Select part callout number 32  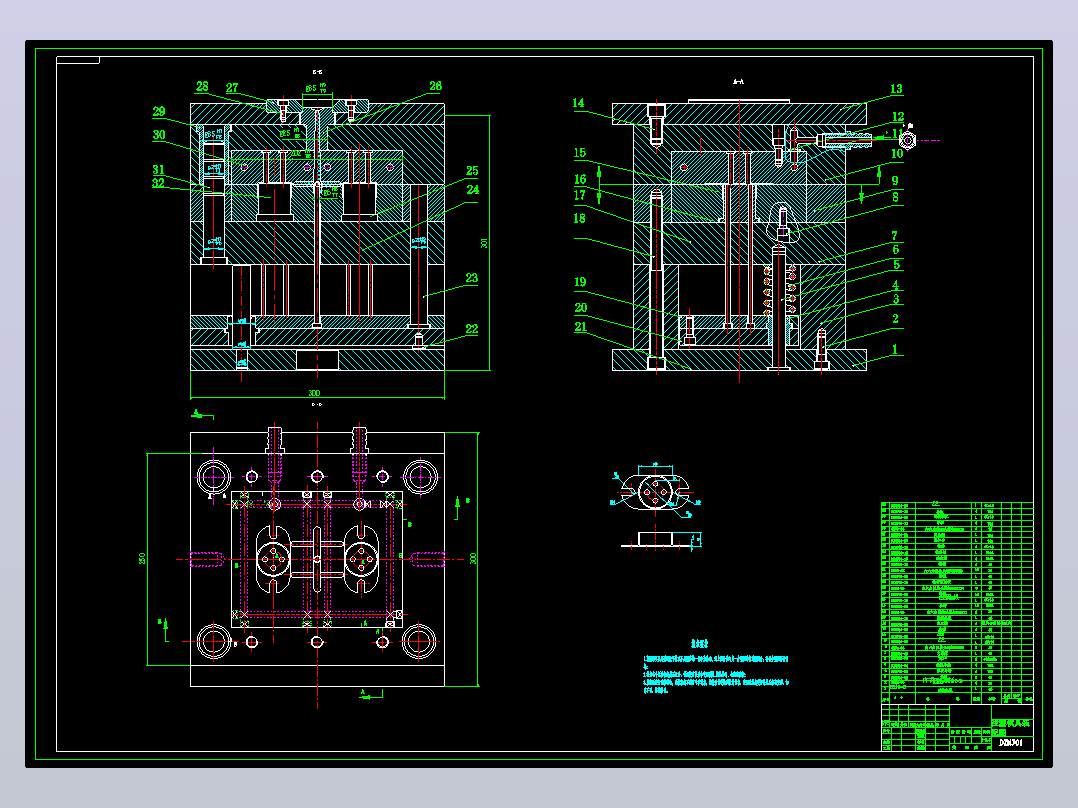[x=159, y=183]
